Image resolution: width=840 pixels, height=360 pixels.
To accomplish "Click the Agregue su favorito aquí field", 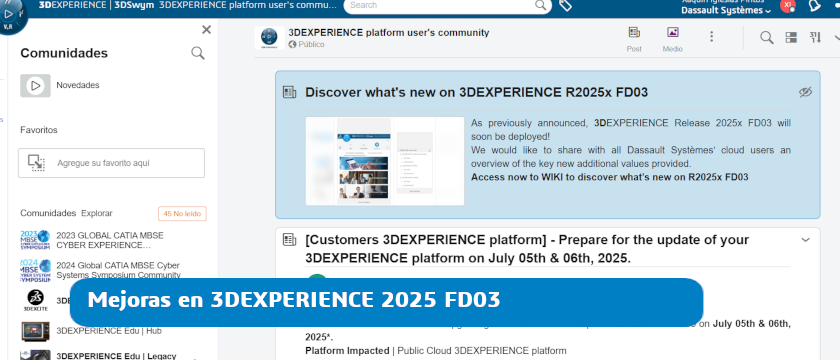I will [111, 163].
